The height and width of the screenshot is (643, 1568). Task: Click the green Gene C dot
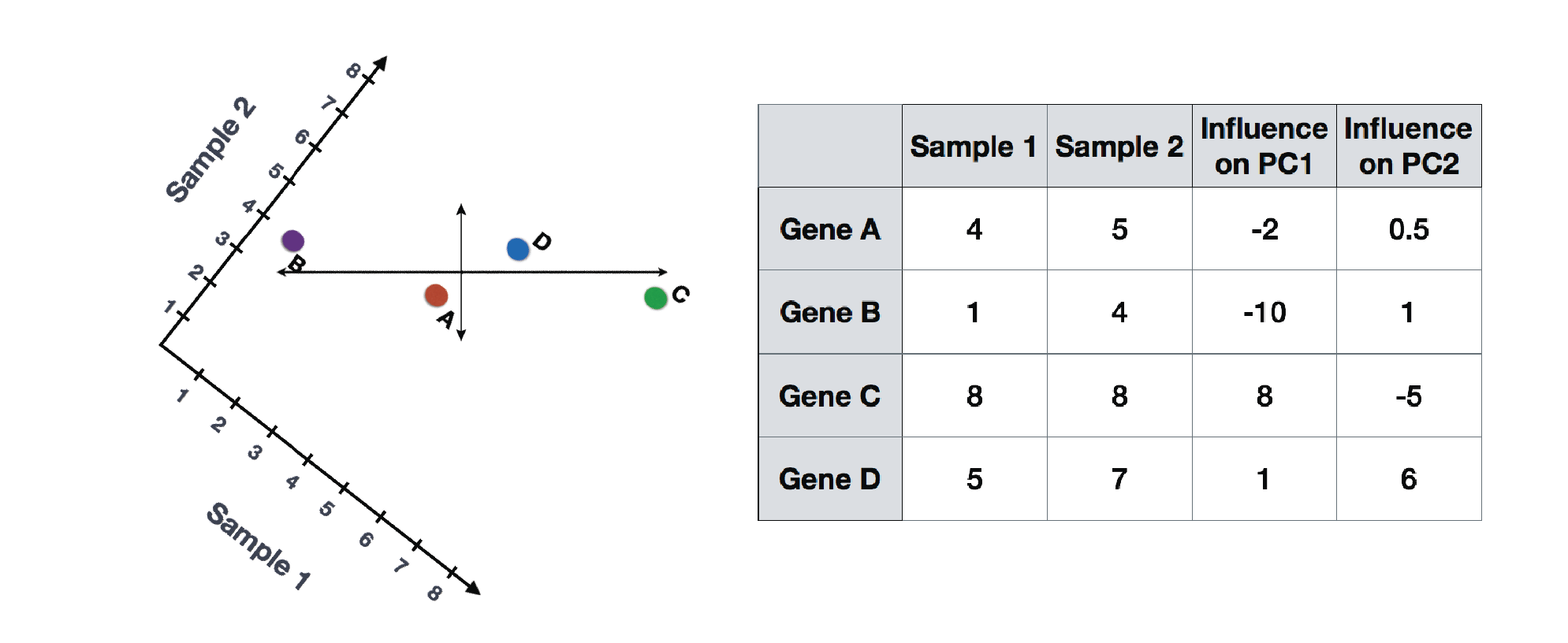(x=656, y=298)
